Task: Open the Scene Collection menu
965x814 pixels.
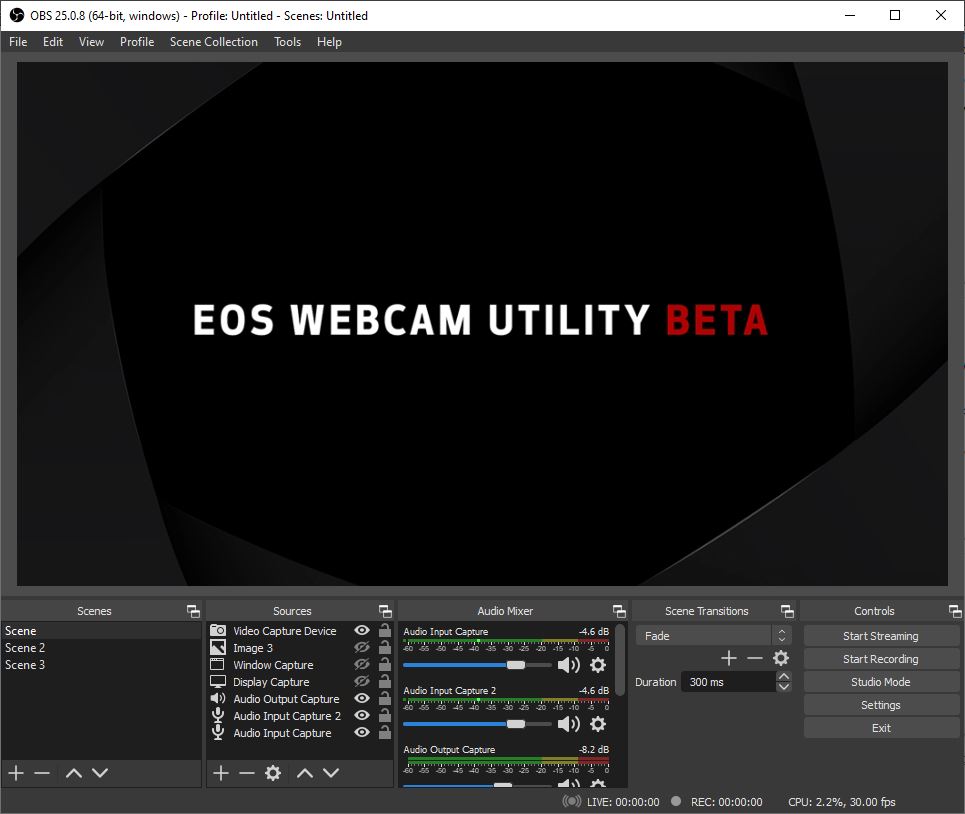Action: (213, 42)
